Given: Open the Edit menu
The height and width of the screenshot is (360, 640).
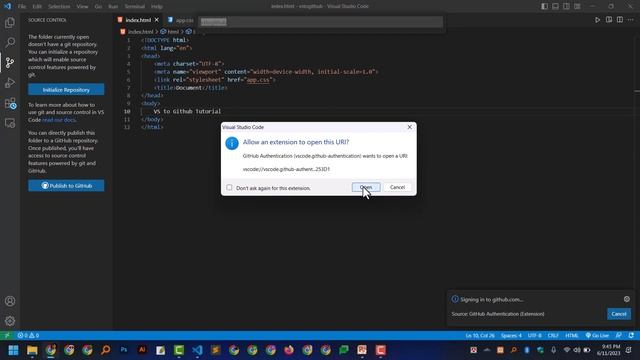Looking at the screenshot, I should click(x=37, y=7).
